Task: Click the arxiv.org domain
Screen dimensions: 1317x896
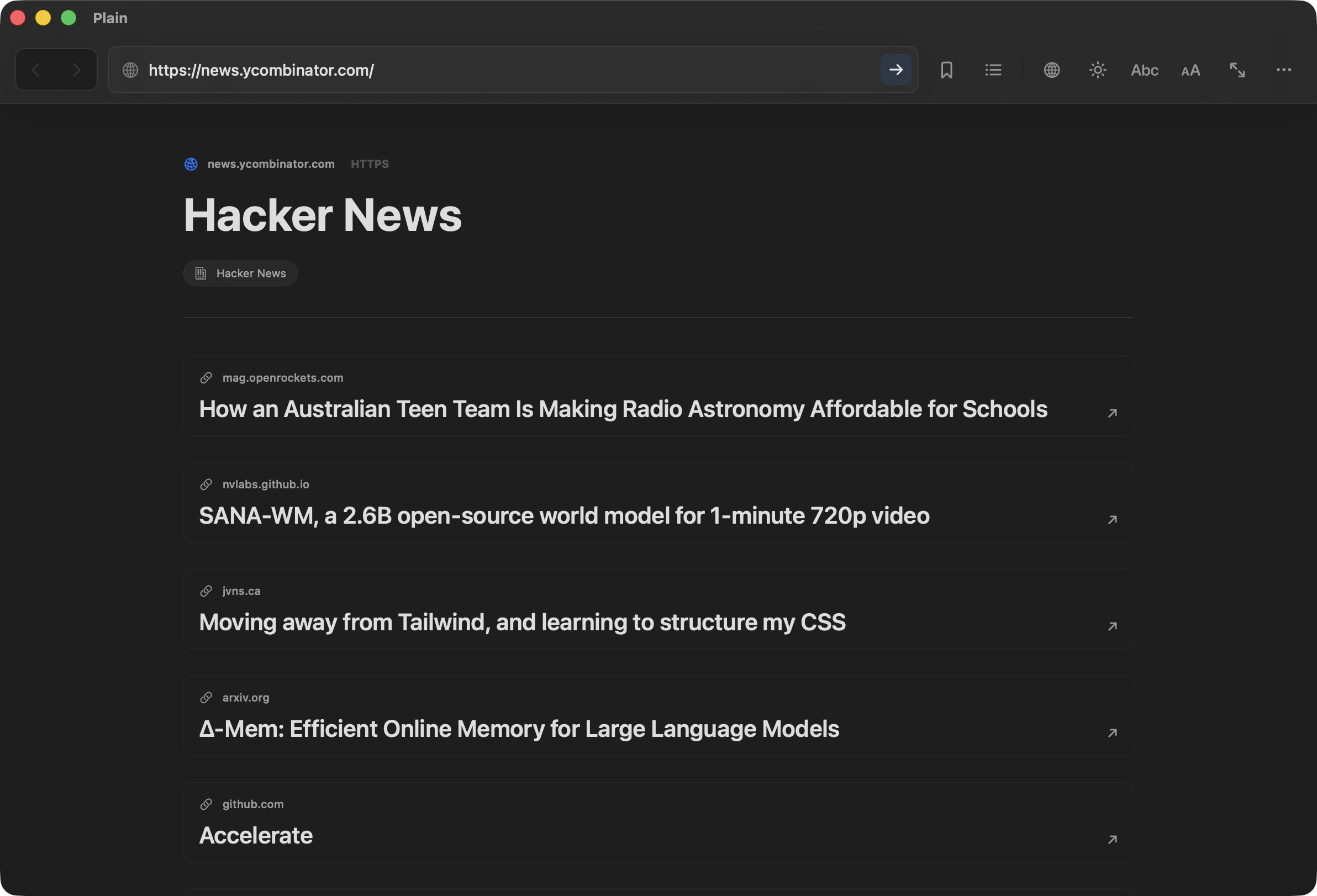Action: 246,698
